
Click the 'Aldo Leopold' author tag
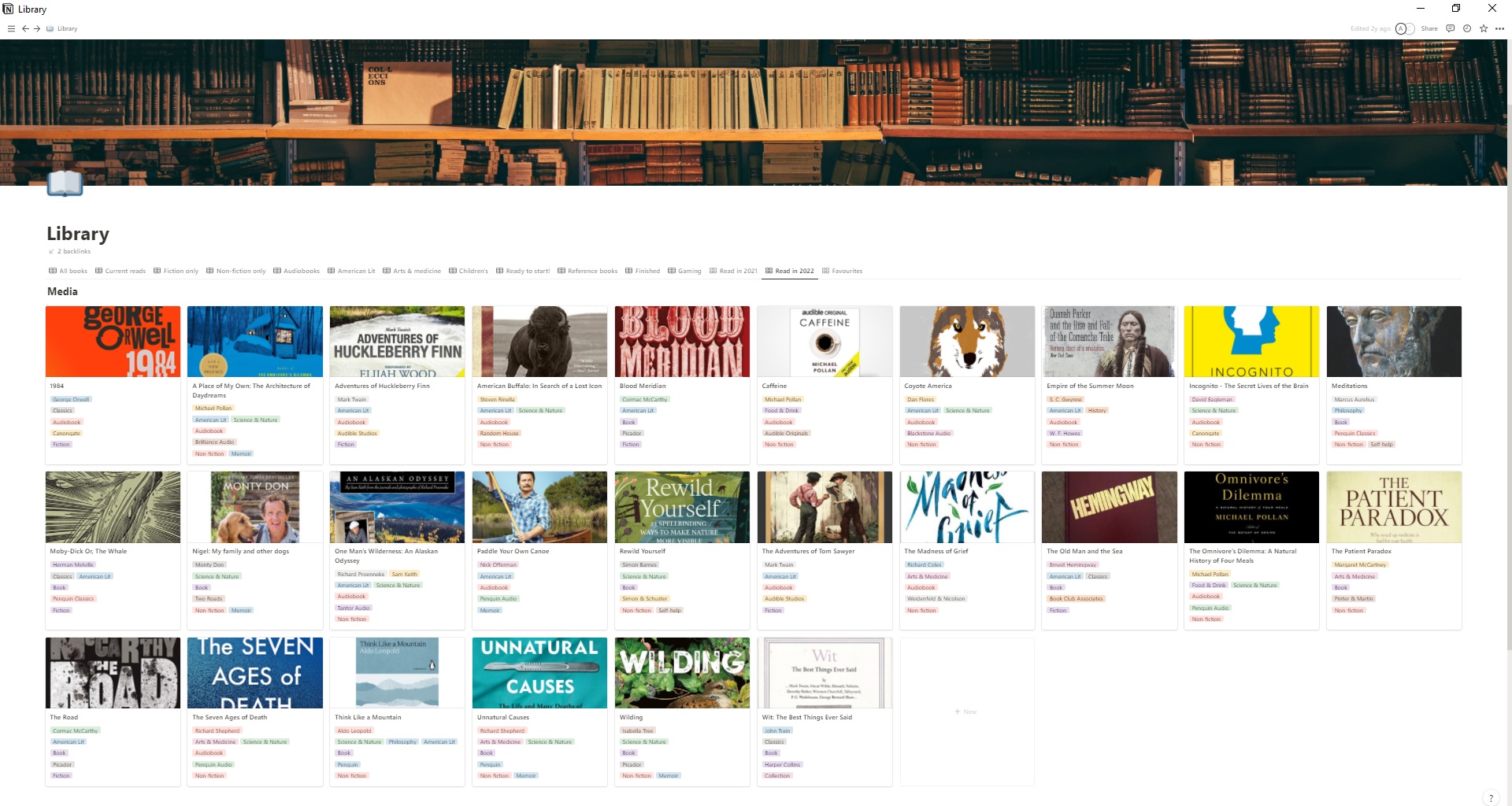[354, 731]
